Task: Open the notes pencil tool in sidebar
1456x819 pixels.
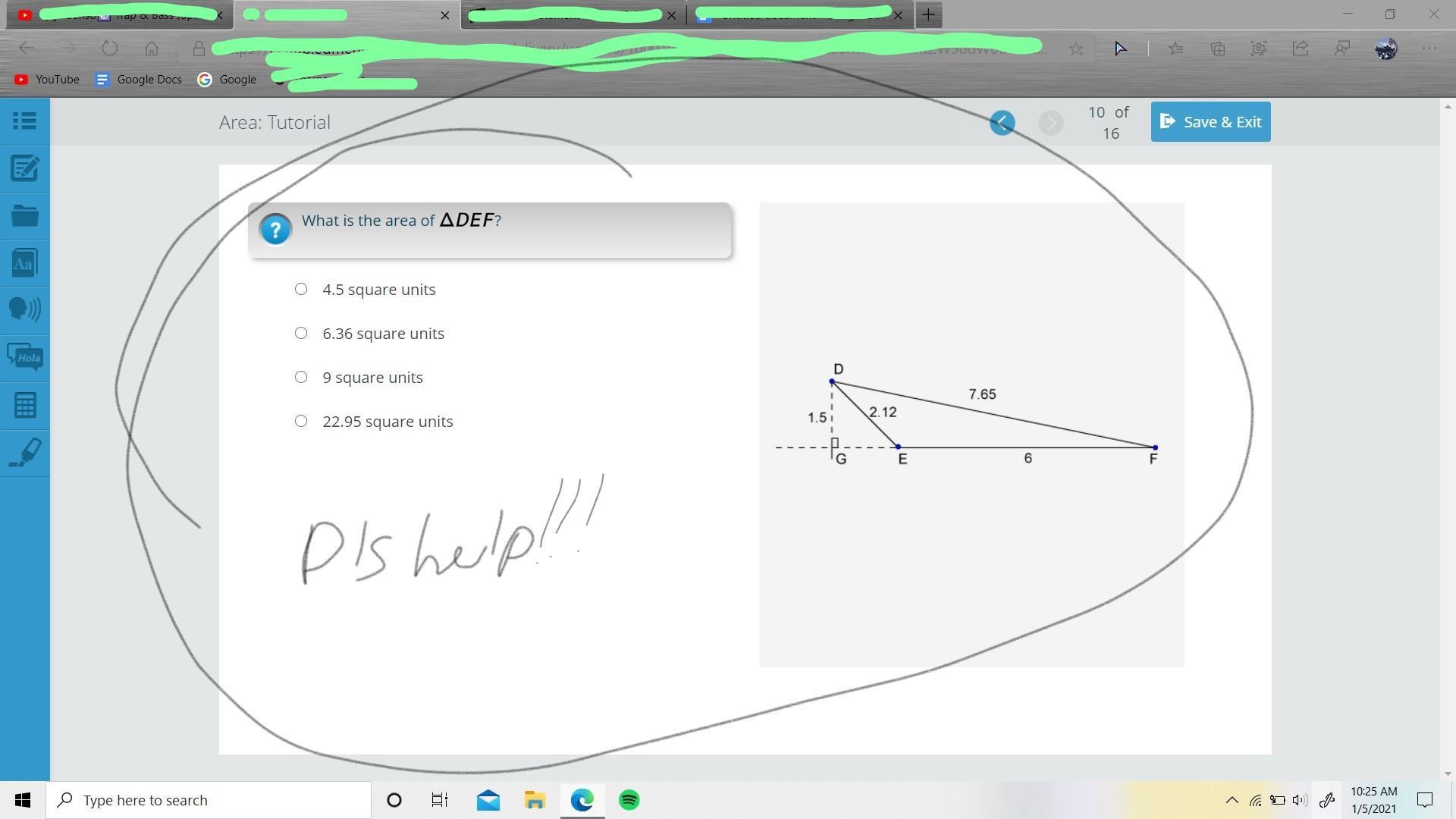Action: coord(24,168)
